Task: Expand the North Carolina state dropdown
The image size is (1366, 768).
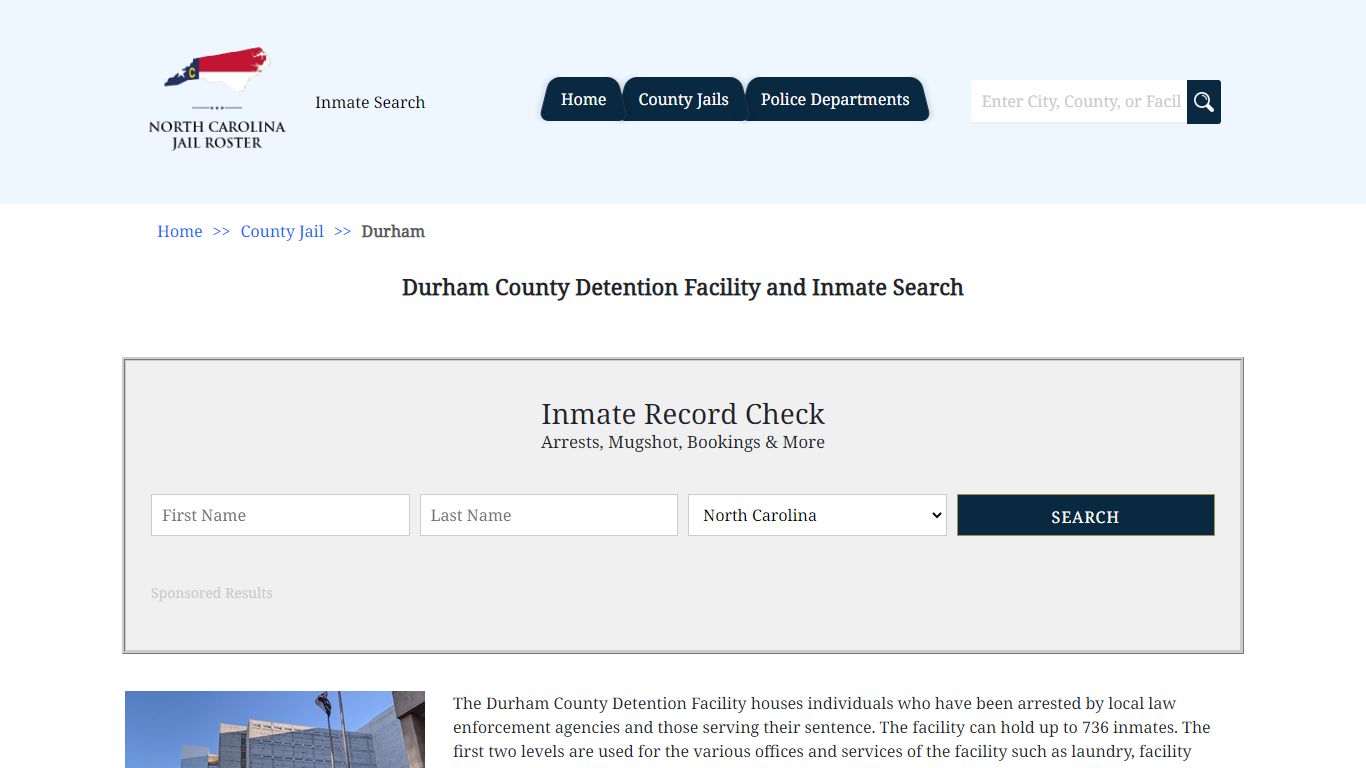Action: pos(817,515)
